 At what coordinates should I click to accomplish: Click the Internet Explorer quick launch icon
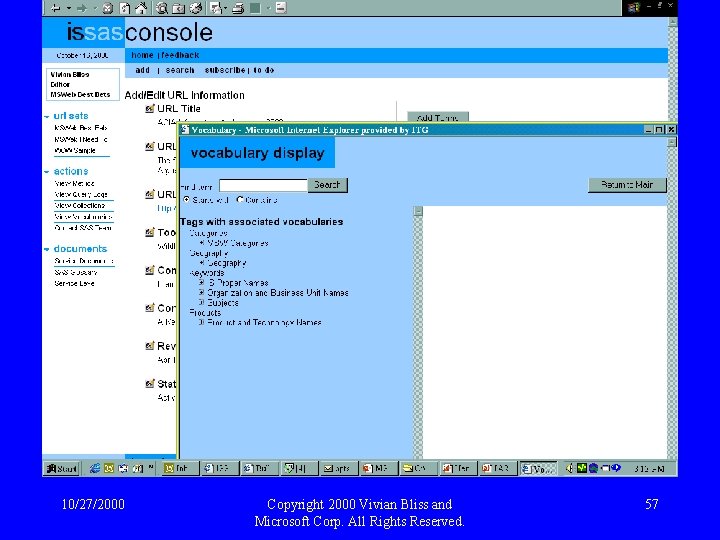[x=95, y=468]
